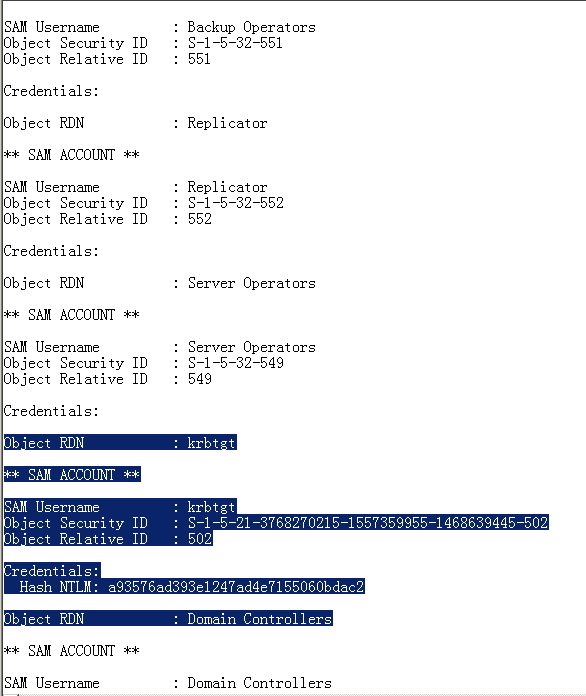This screenshot has height=696, width=586.
Task: Click the 'Backup Operators' SAM Username text
Action: (251, 27)
